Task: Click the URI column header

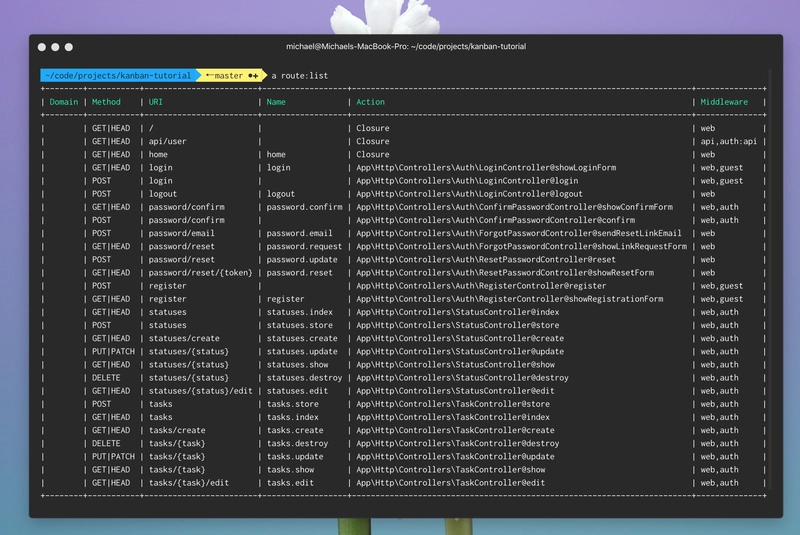Action: click(x=156, y=102)
